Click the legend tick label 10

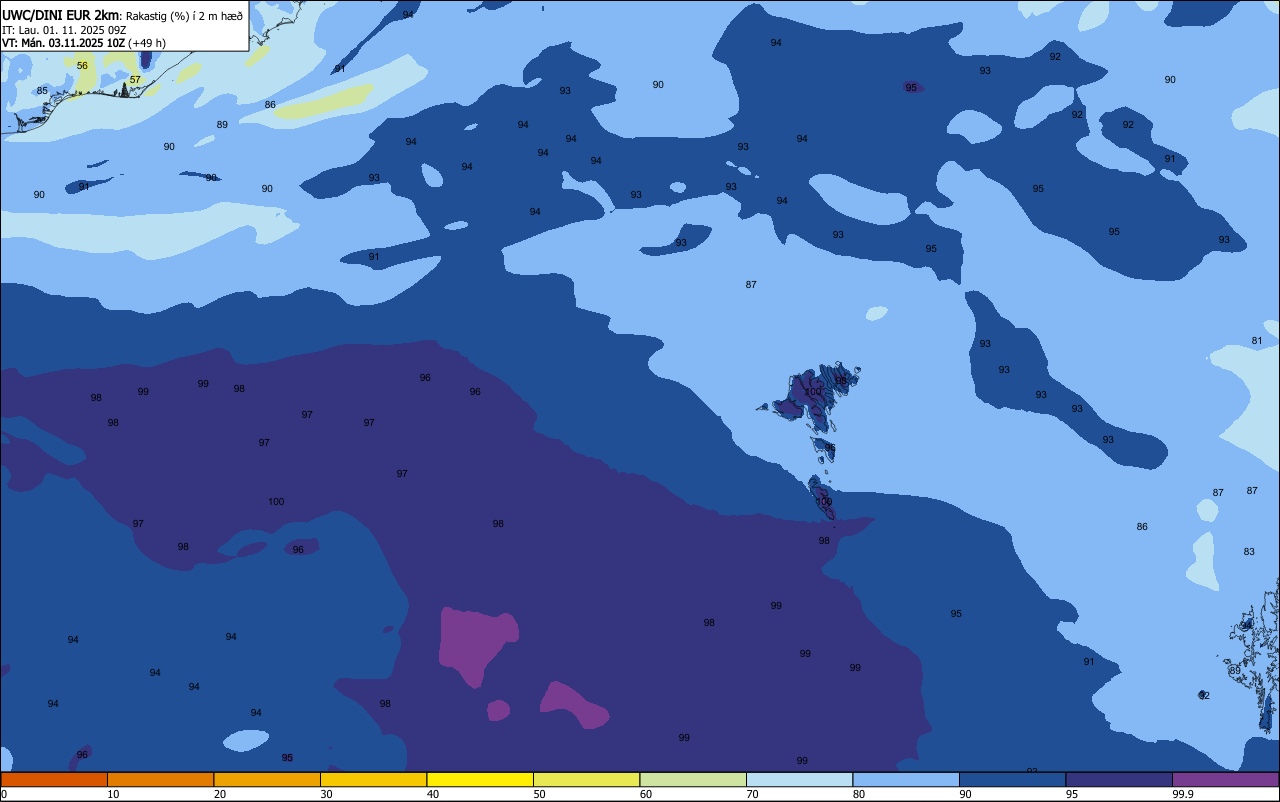point(113,794)
